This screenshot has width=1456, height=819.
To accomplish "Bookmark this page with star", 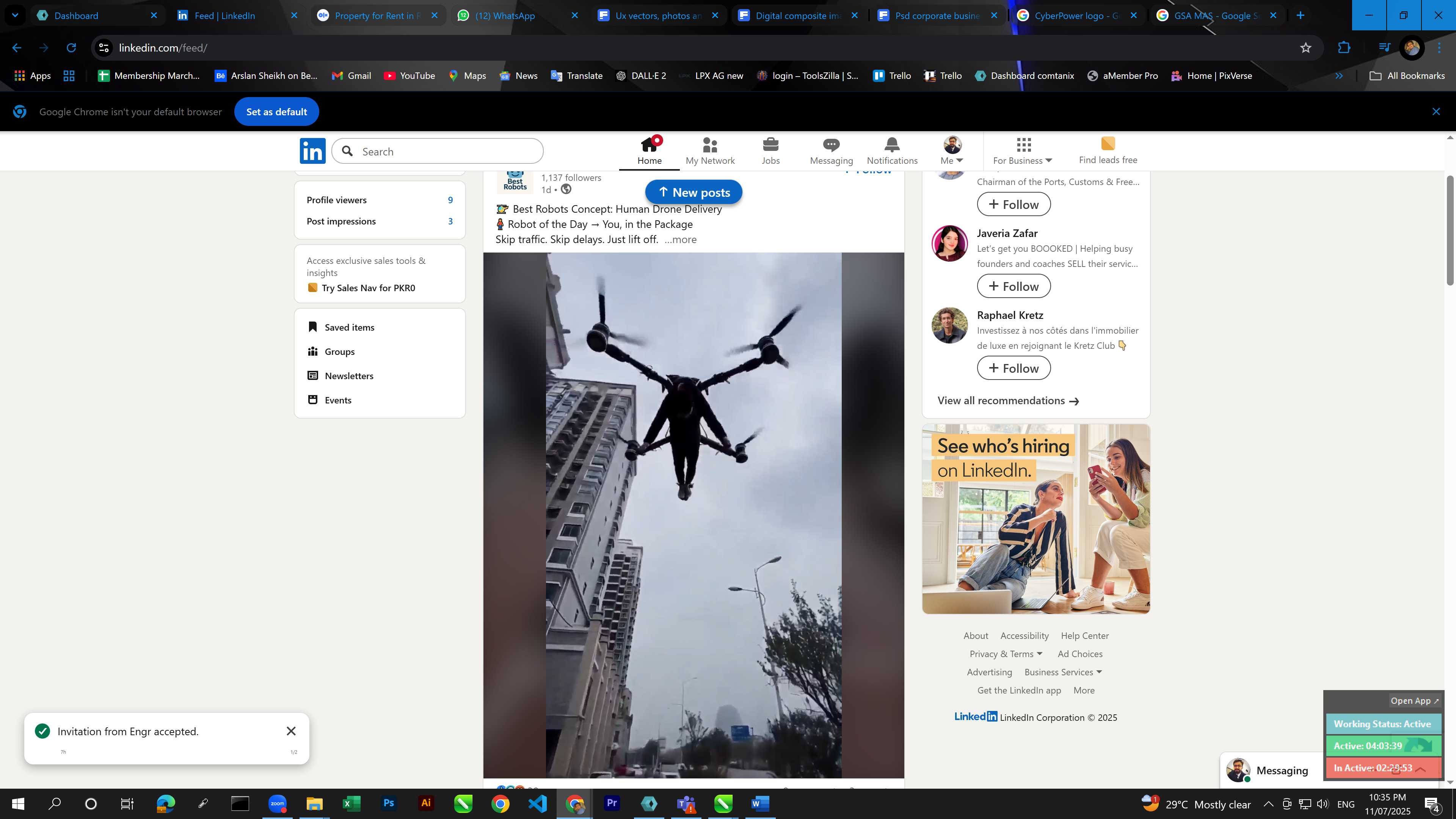I will [1305, 48].
